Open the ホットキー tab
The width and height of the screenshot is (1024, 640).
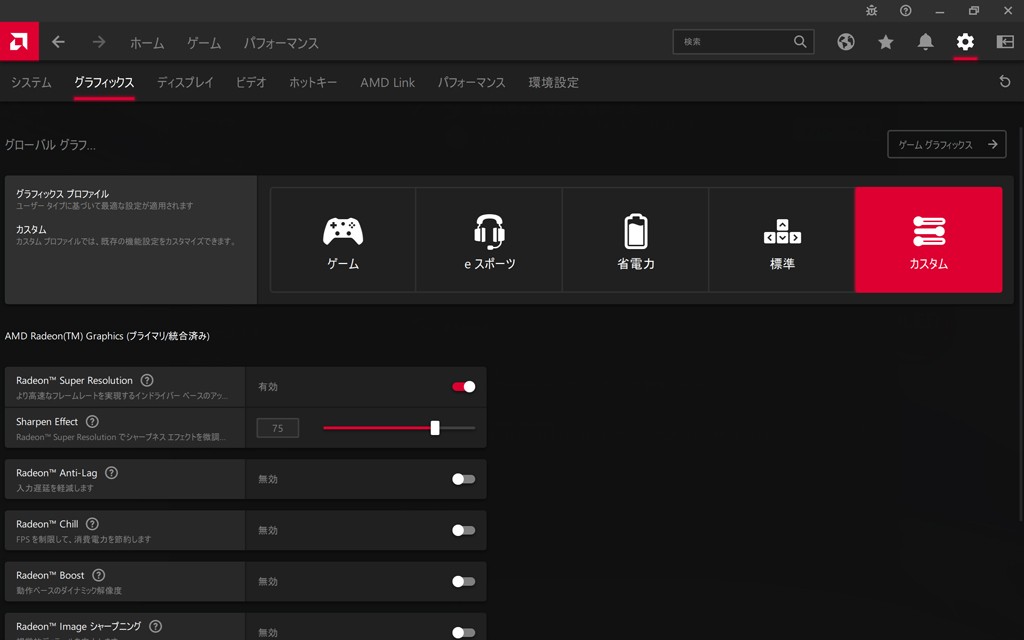point(313,83)
